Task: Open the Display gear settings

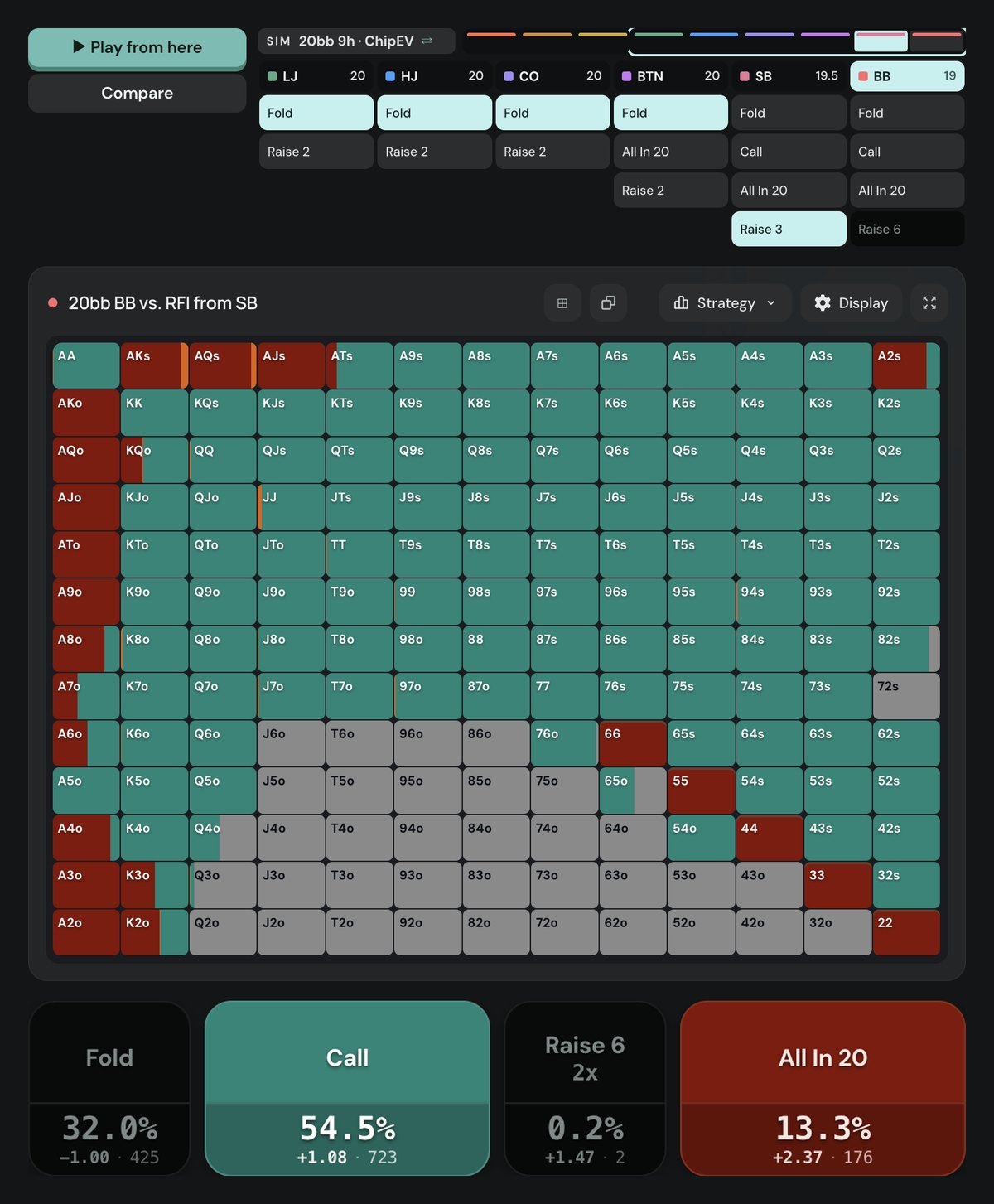Action: pos(852,303)
